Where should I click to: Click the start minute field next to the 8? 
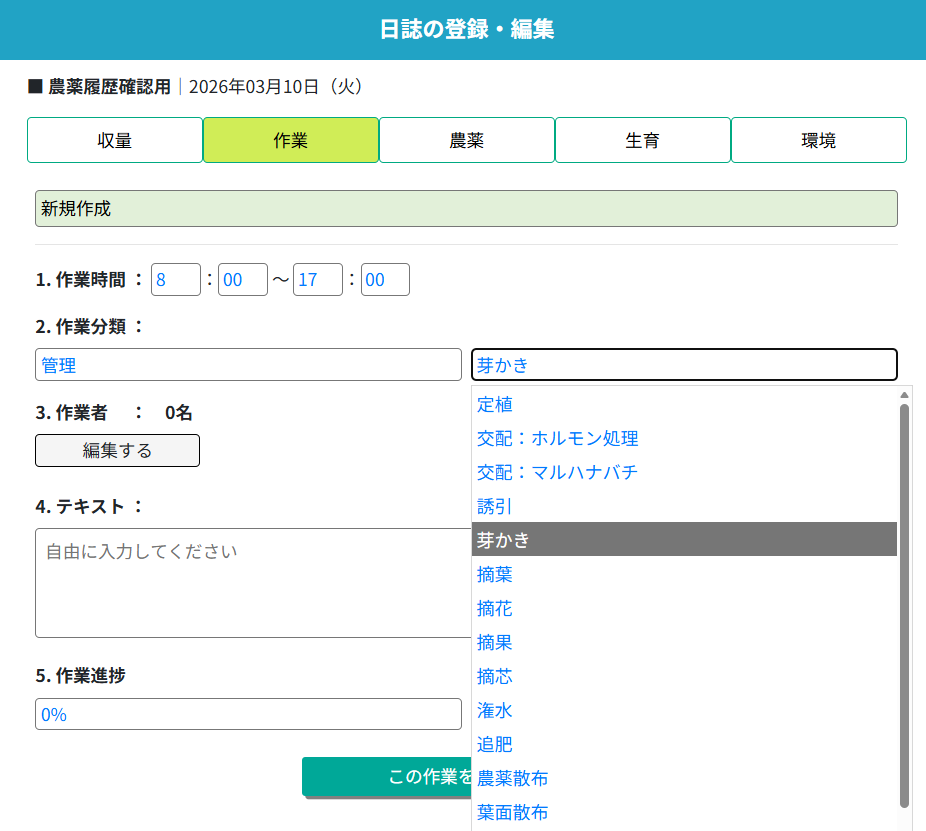[243, 279]
